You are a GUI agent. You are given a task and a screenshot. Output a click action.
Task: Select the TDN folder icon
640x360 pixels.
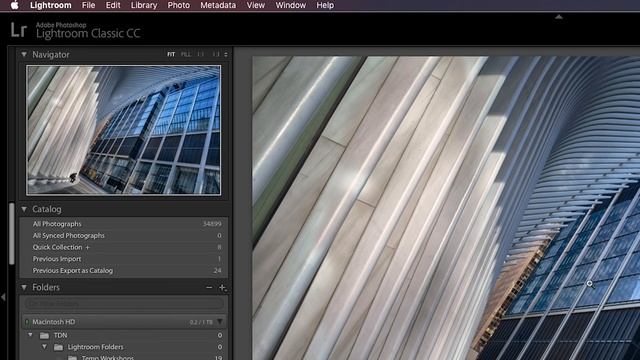[x=44, y=336]
